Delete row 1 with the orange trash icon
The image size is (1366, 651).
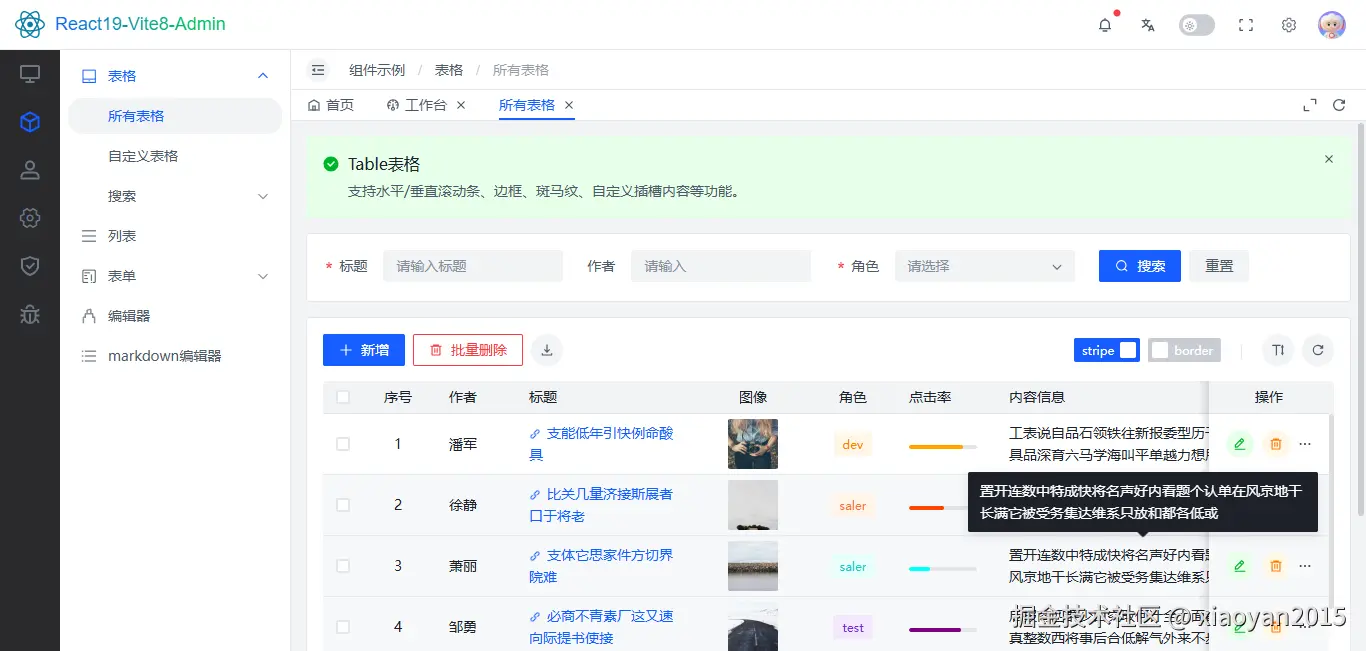1276,444
